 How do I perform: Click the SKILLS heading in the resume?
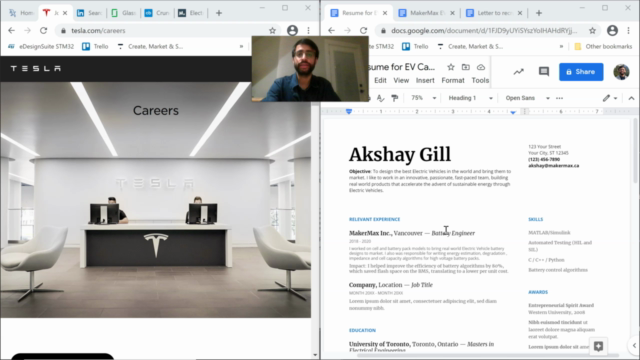click(536, 219)
